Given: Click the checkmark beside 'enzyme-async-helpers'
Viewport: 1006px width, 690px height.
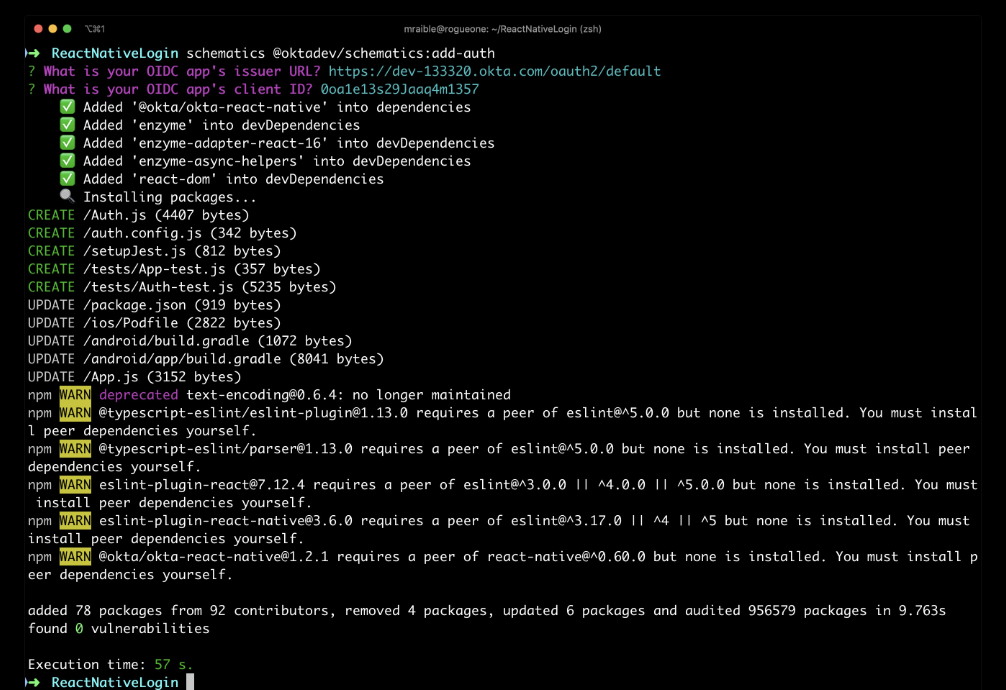Looking at the screenshot, I should pos(67,161).
